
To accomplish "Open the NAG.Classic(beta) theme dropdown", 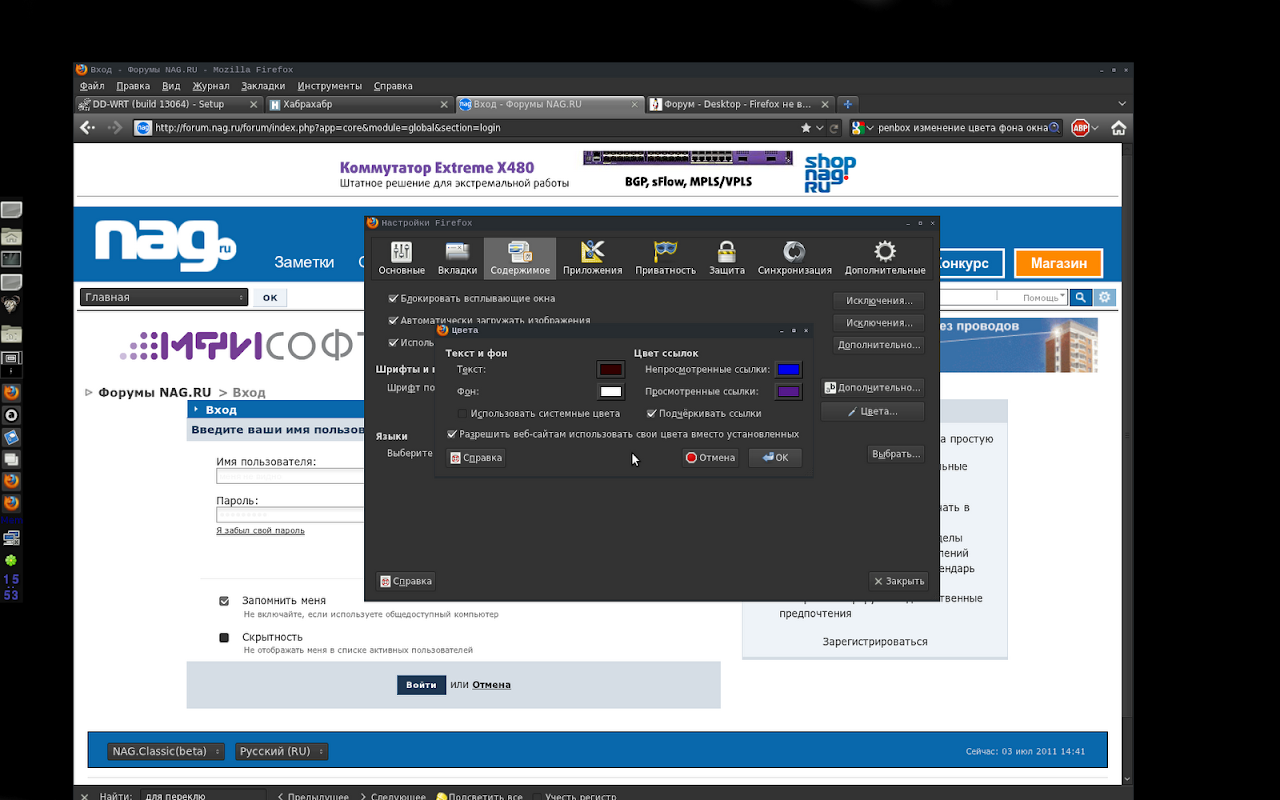I will pyautogui.click(x=165, y=752).
